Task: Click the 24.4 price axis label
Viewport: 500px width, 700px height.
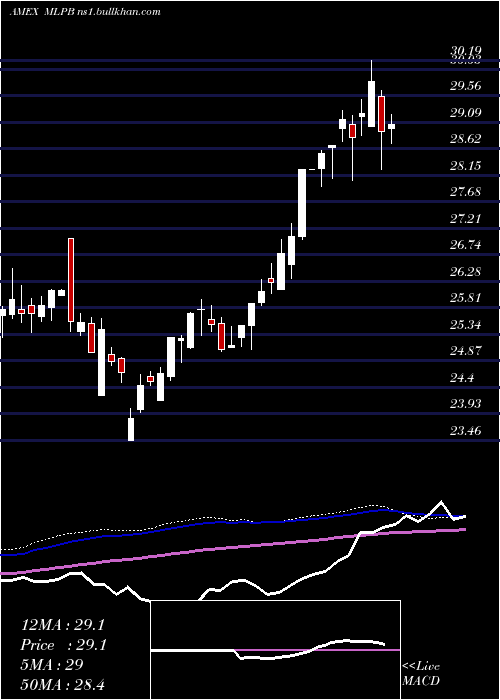Action: click(x=462, y=378)
